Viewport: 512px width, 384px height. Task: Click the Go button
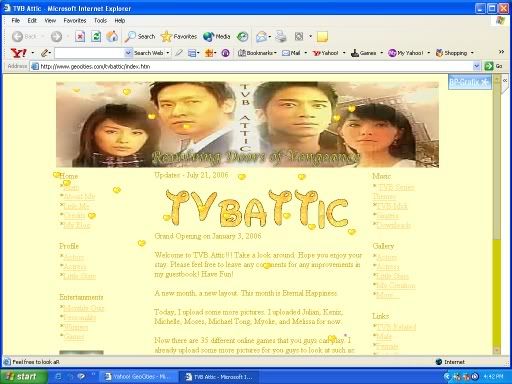[494, 66]
